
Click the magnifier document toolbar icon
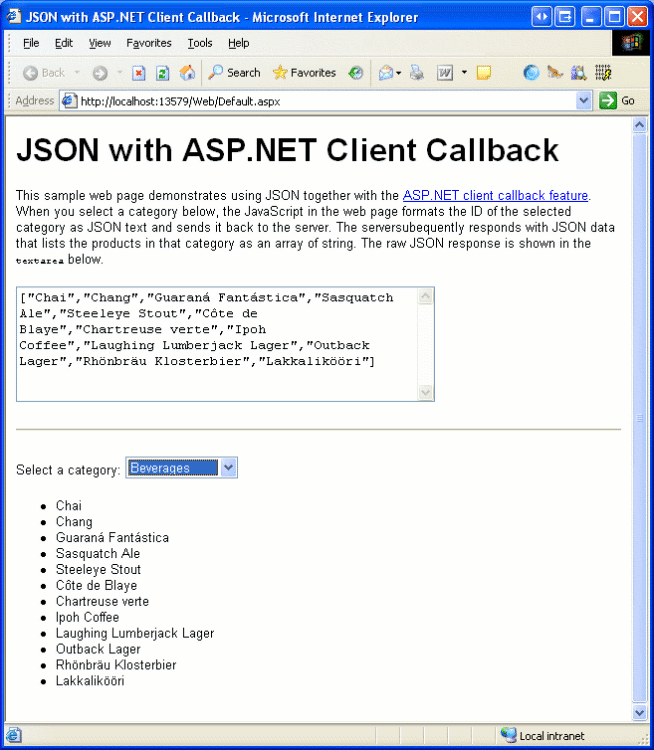[x=578, y=73]
